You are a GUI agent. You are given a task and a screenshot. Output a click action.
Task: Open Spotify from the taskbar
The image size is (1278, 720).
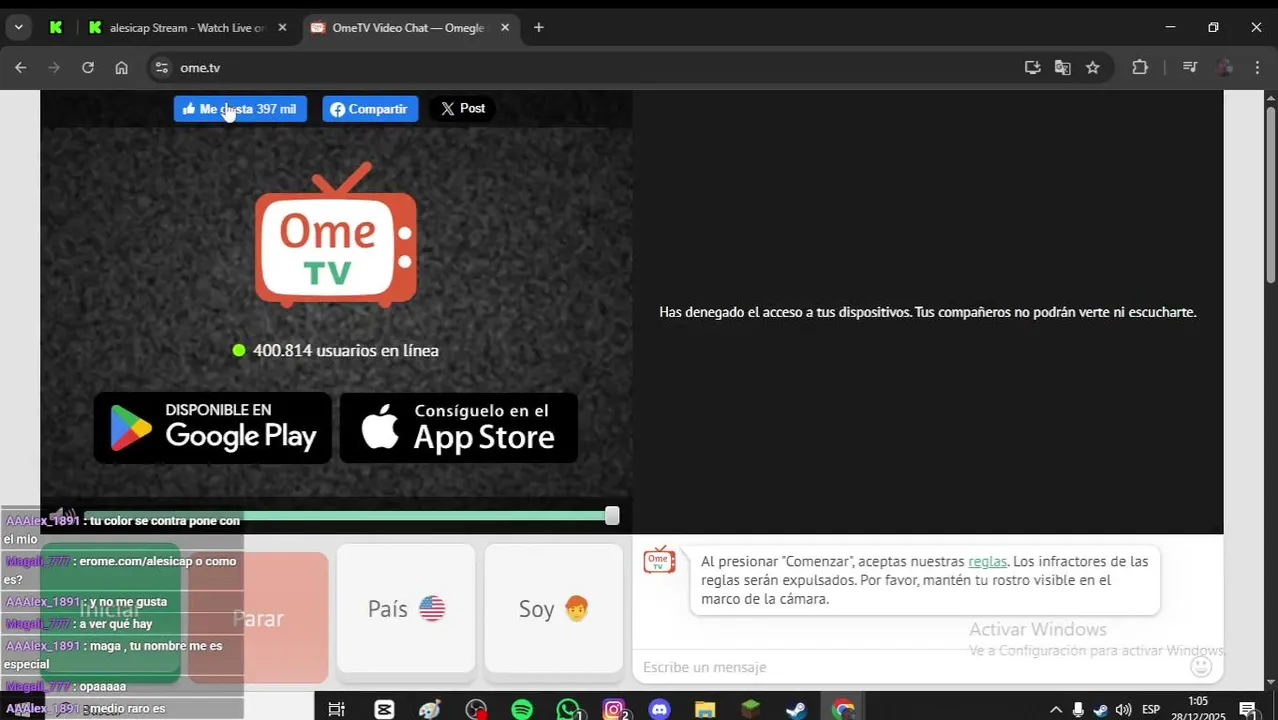click(522, 709)
